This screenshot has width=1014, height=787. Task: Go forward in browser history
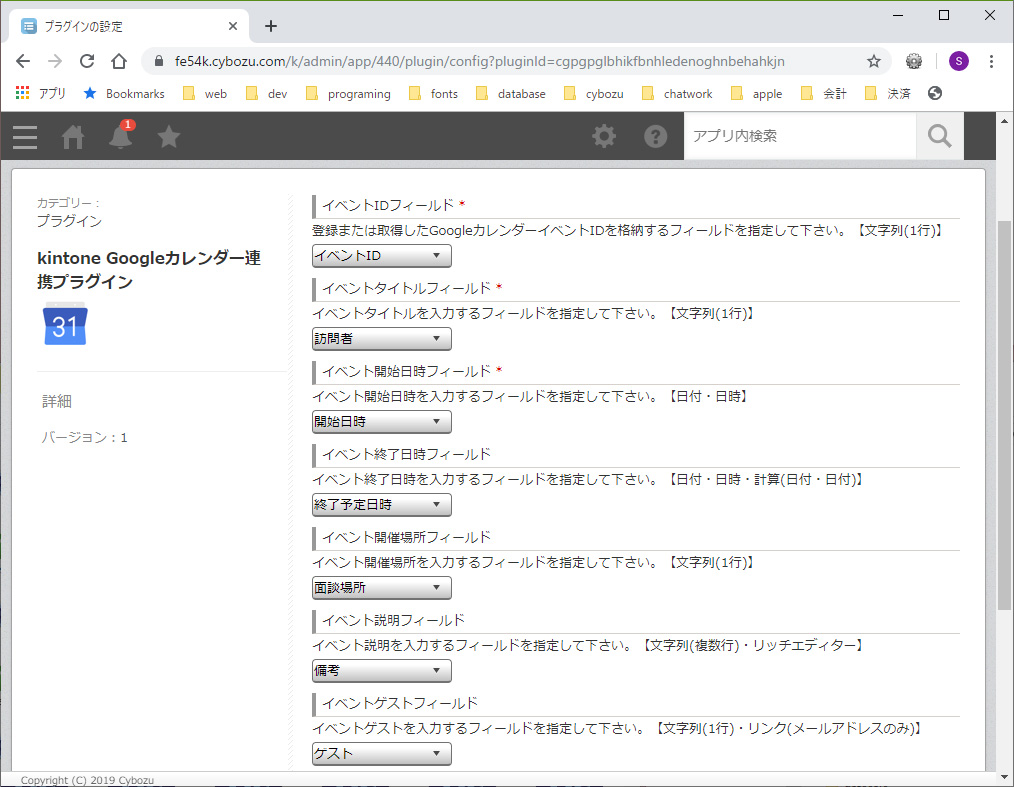[55, 61]
